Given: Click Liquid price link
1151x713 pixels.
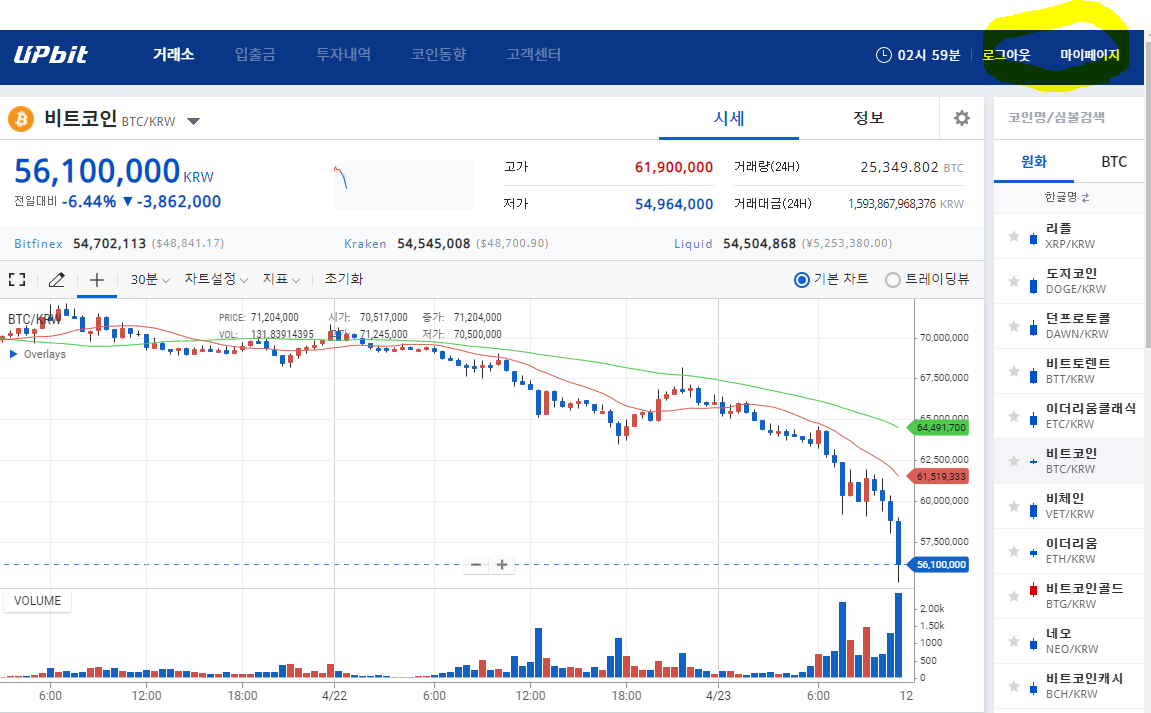Looking at the screenshot, I should 783,244.
